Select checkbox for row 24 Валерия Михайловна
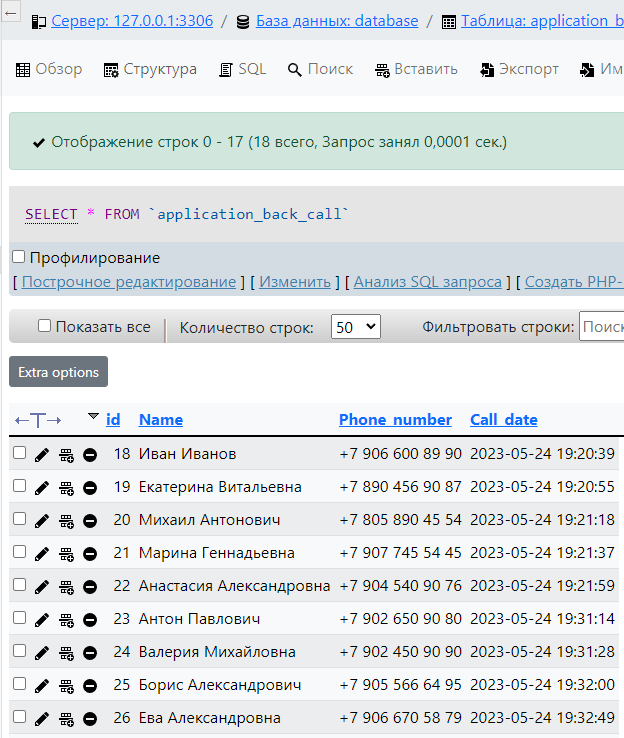 [x=19, y=650]
